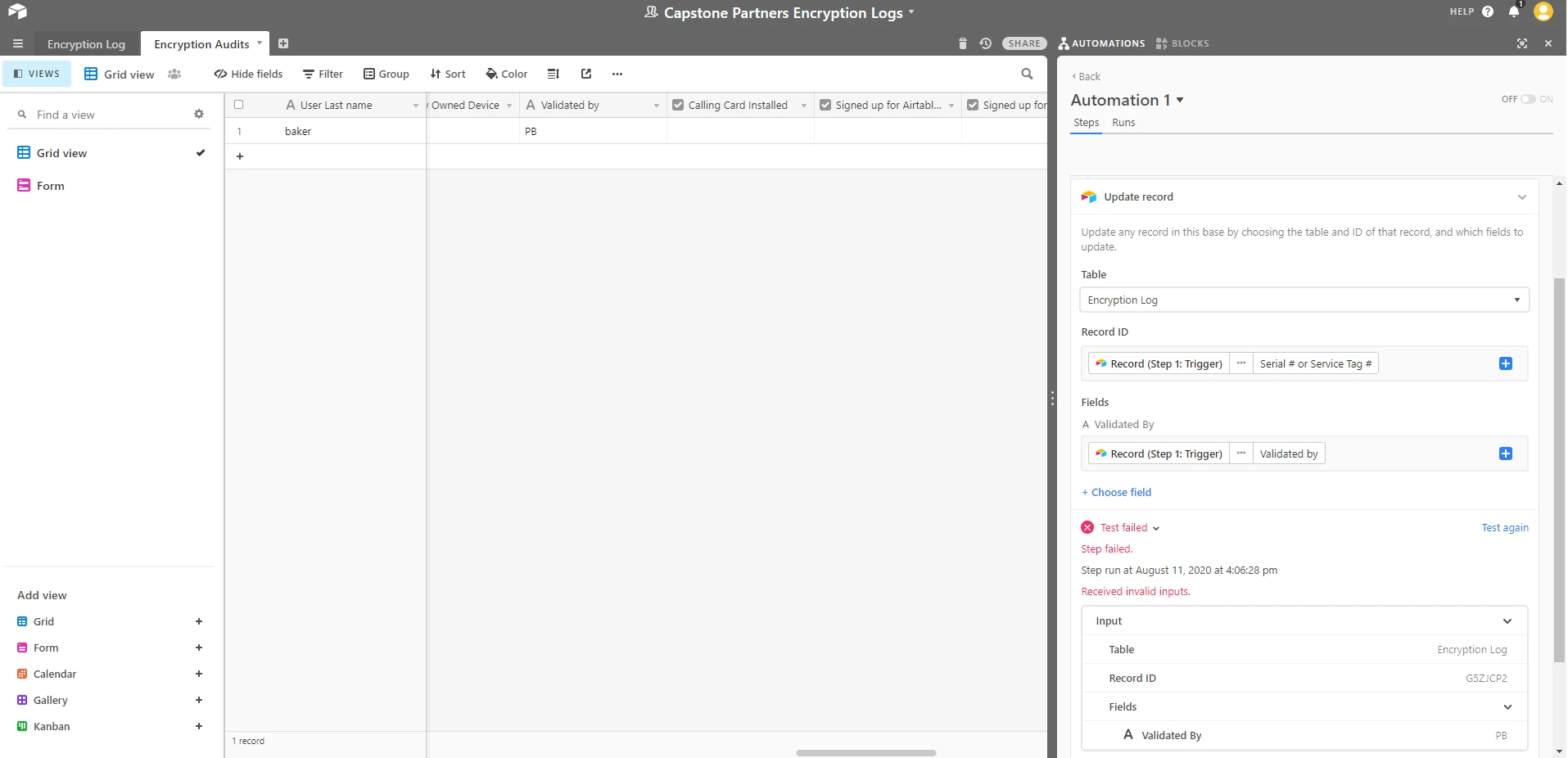Open User Last name column menu

(x=416, y=106)
